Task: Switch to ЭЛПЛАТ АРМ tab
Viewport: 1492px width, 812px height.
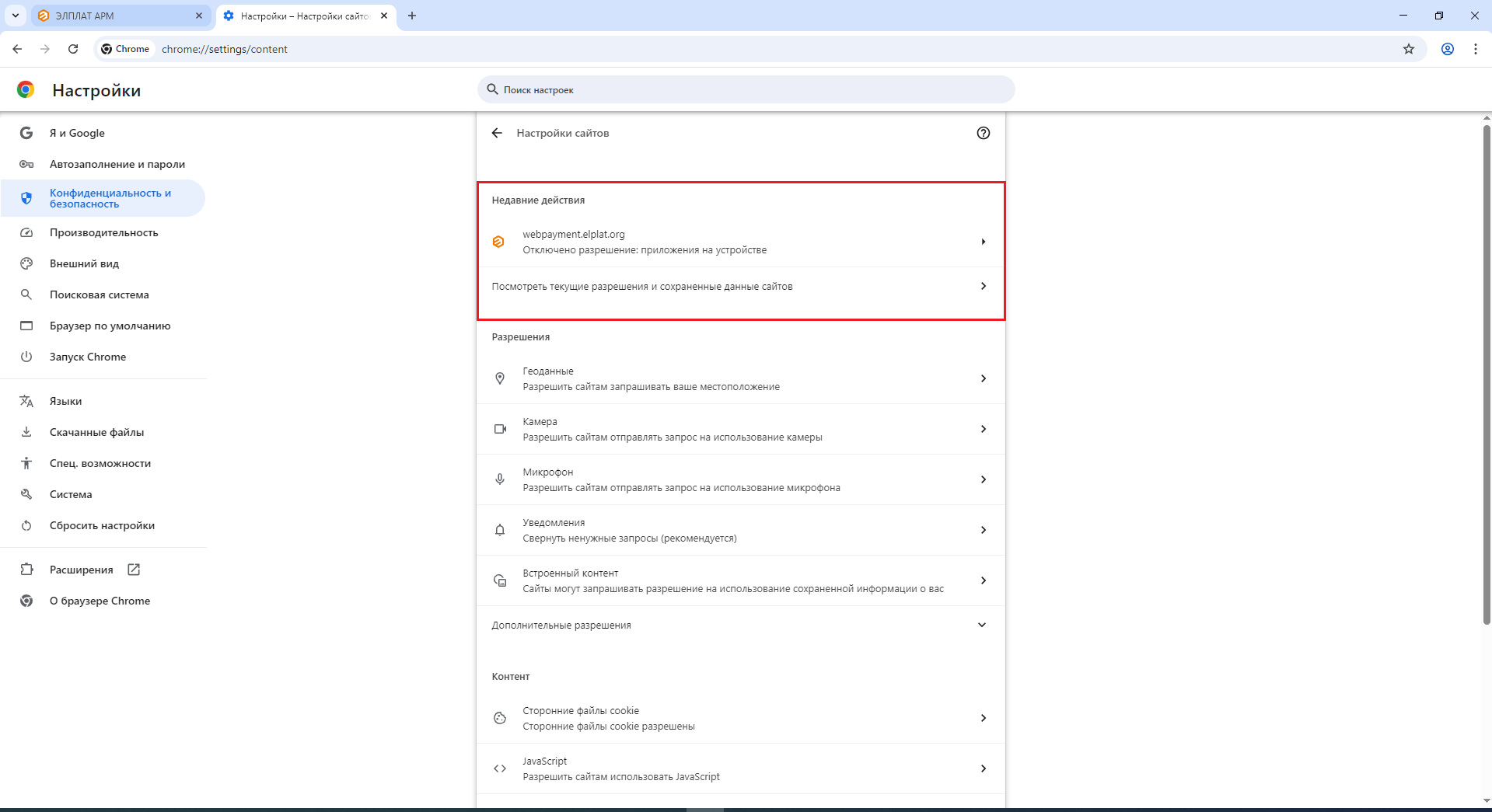Action: click(x=121, y=16)
